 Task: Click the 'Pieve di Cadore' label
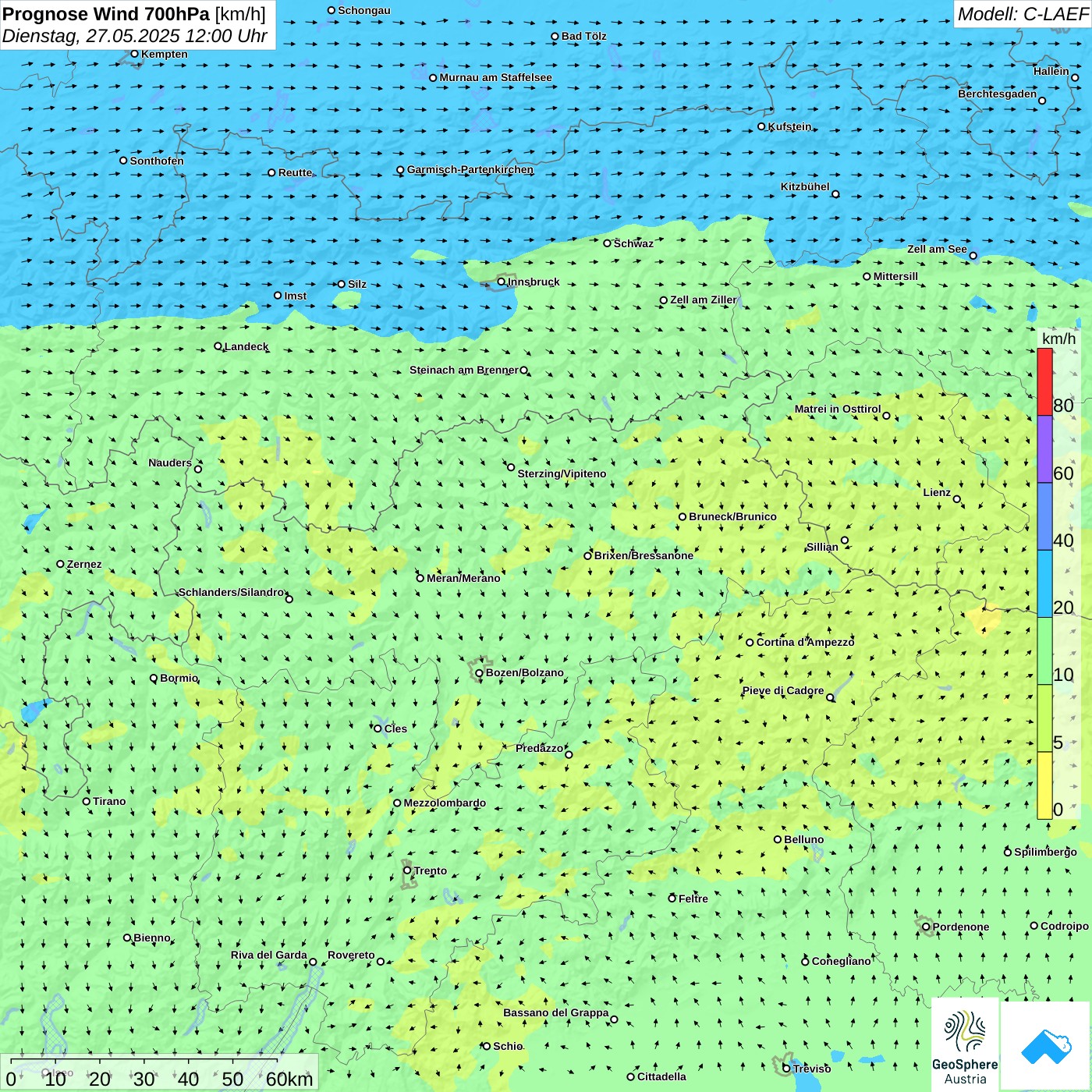coord(783,690)
